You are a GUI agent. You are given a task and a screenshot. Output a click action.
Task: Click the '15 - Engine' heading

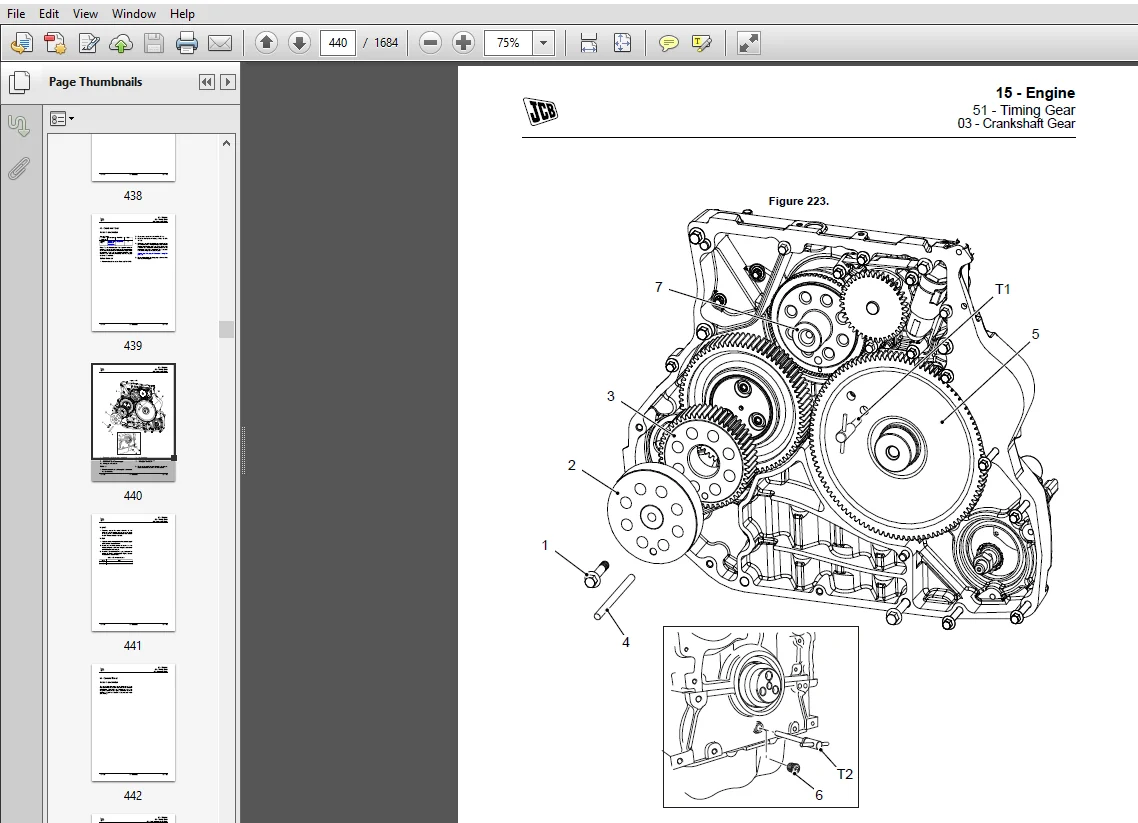coord(1035,93)
